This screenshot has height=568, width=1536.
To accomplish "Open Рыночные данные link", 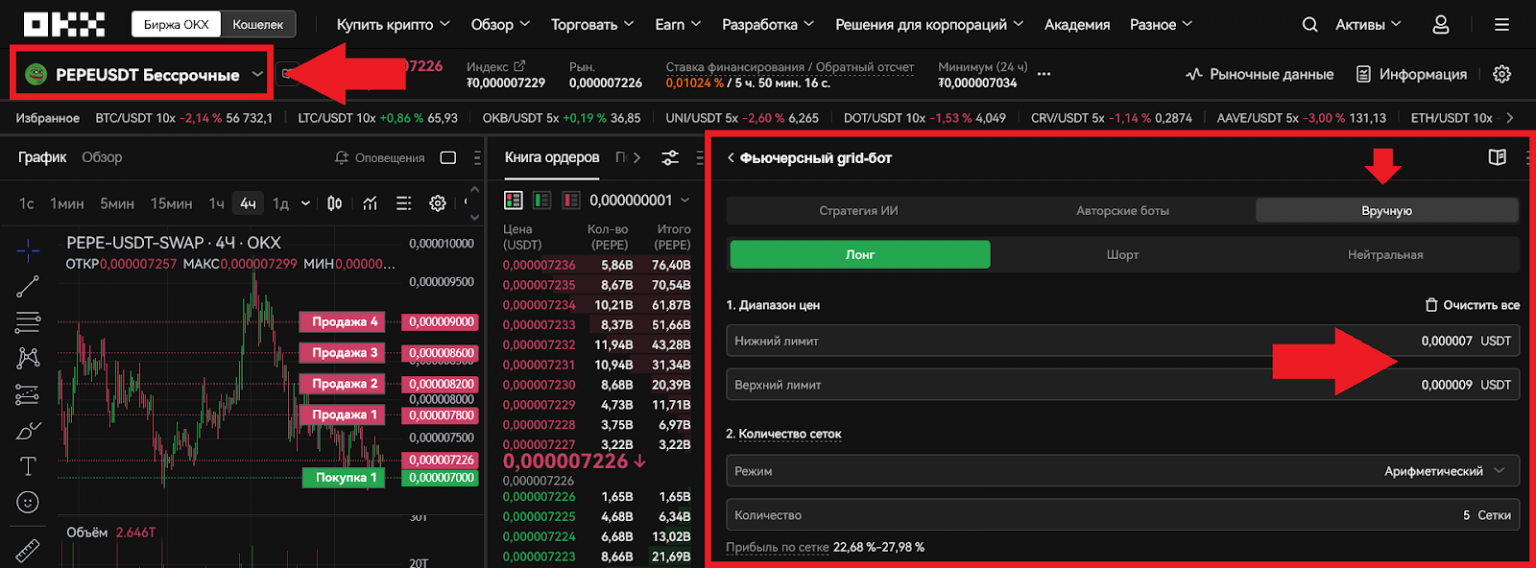I will 1260,74.
